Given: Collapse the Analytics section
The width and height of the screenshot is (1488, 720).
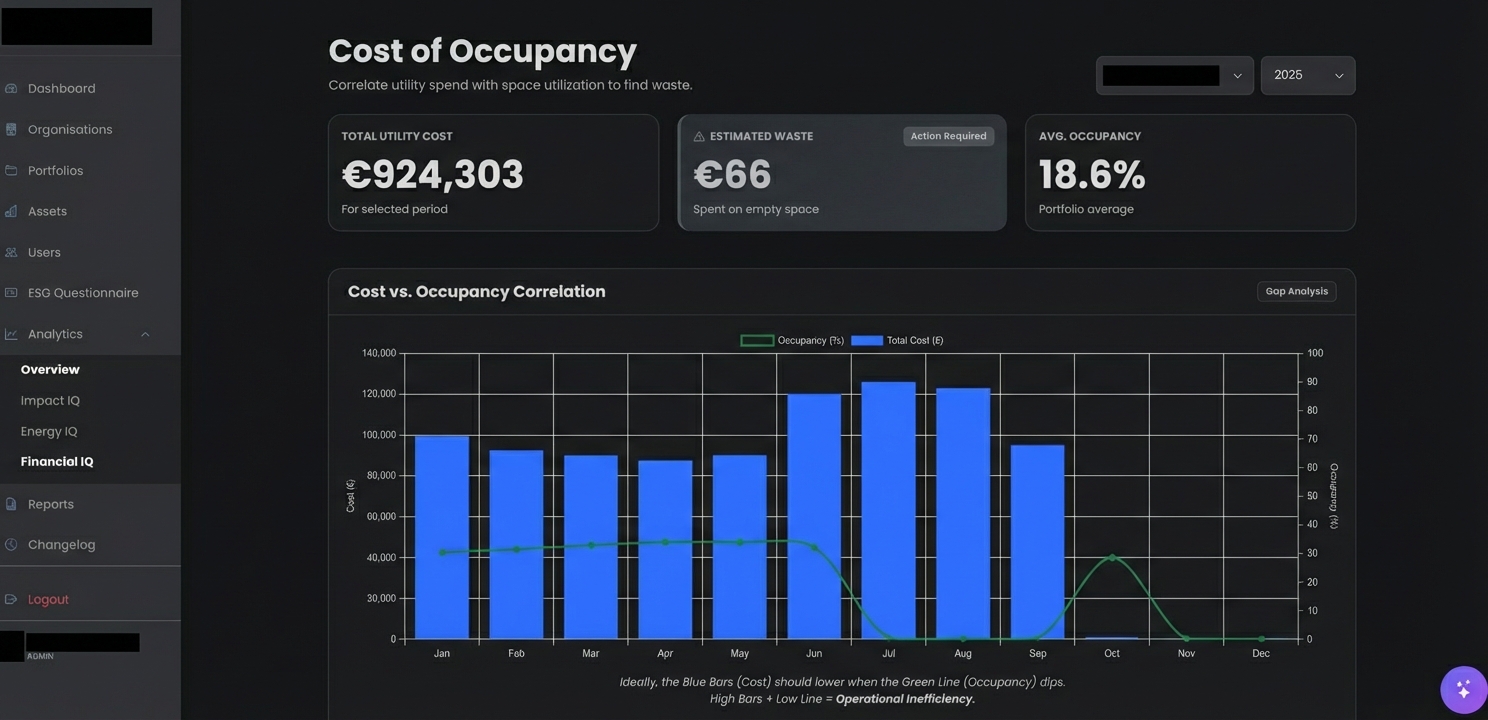Looking at the screenshot, I should 145,333.
